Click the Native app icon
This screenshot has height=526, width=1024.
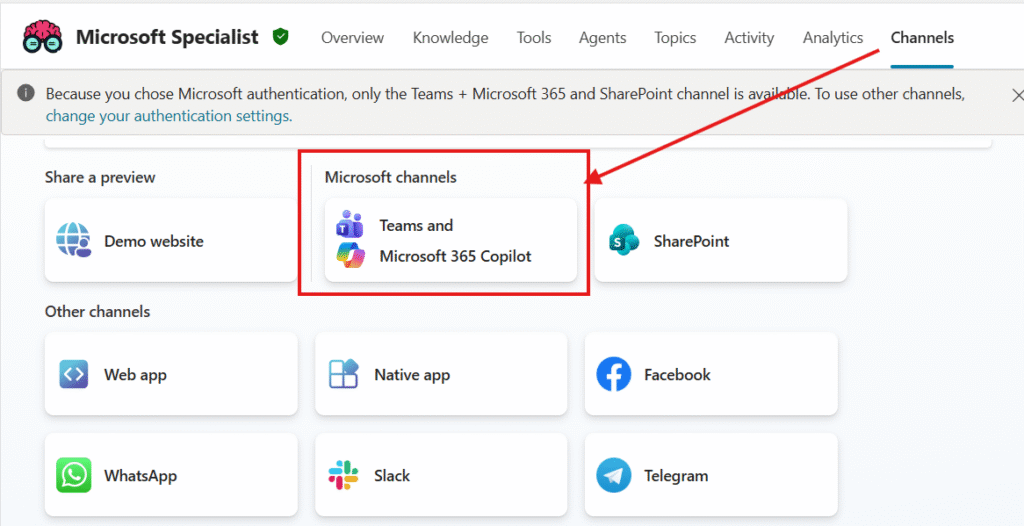[x=344, y=375]
